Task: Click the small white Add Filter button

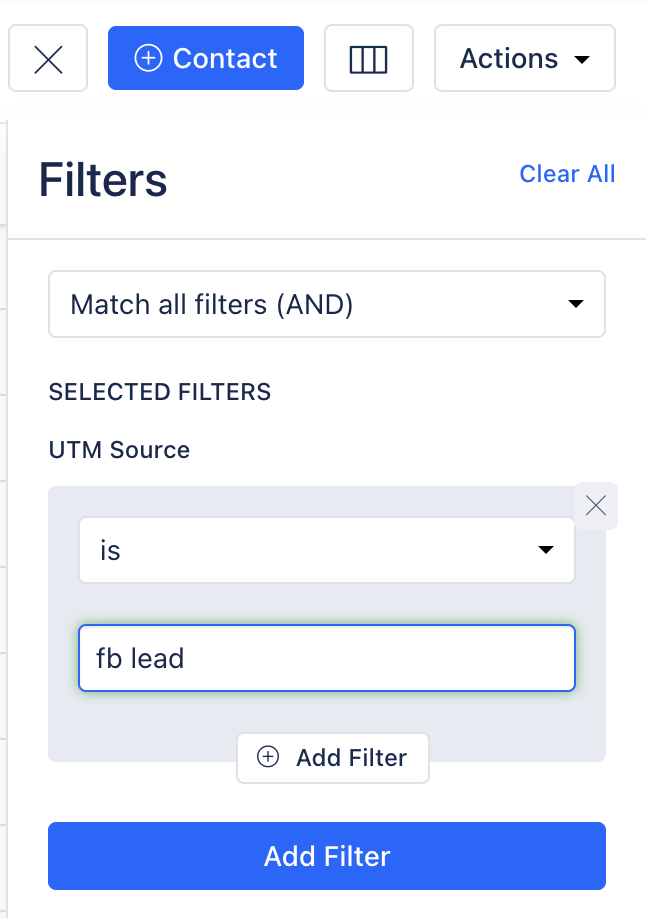Action: coord(333,758)
